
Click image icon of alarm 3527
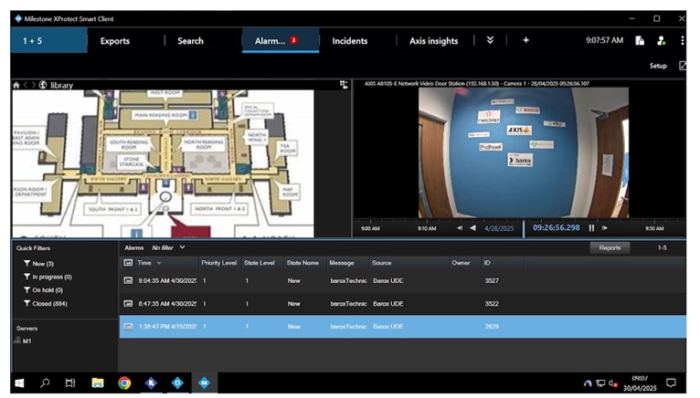point(128,281)
